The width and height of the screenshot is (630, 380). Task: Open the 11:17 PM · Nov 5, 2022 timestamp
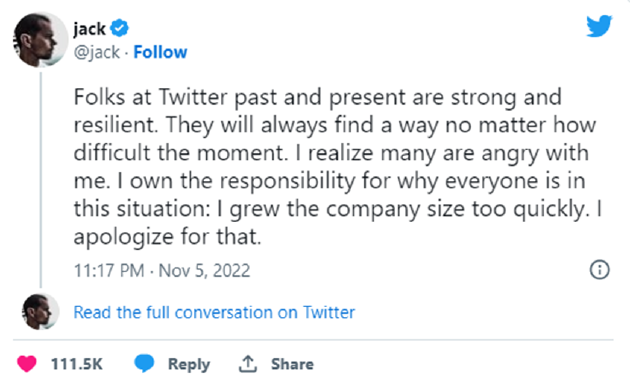pos(162,270)
